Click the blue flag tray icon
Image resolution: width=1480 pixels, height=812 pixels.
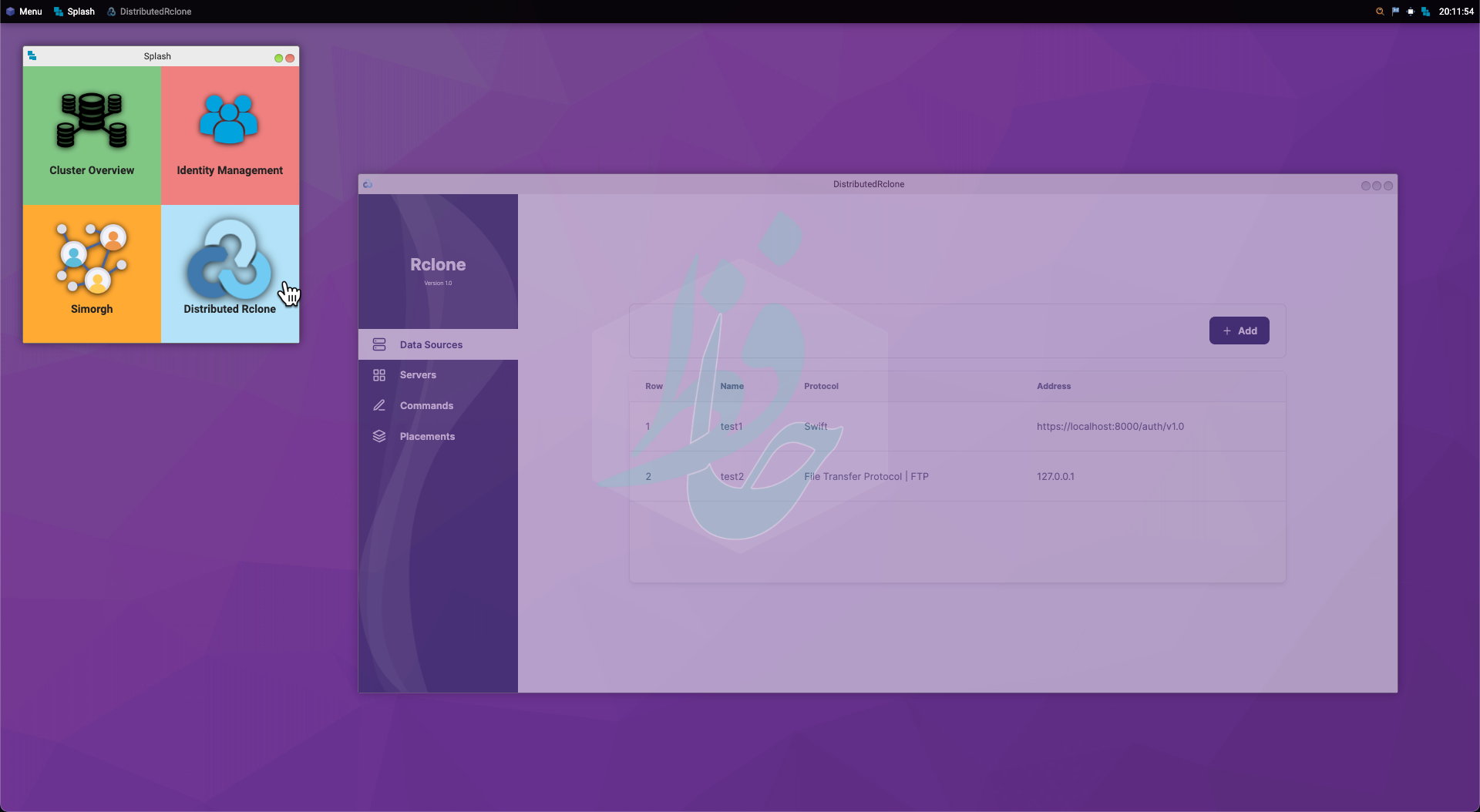pyautogui.click(x=1395, y=12)
